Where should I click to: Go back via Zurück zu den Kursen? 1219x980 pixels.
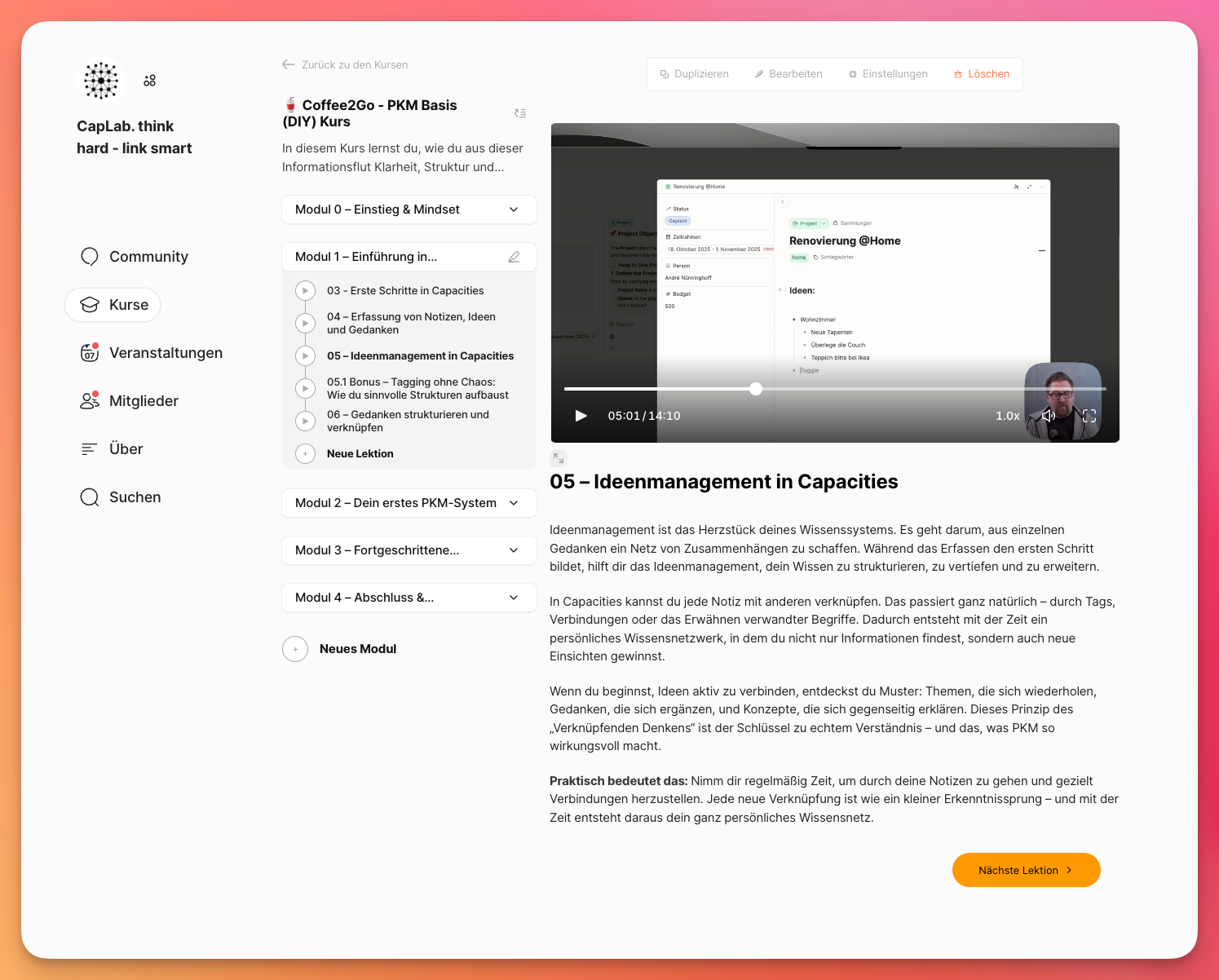pyautogui.click(x=354, y=64)
